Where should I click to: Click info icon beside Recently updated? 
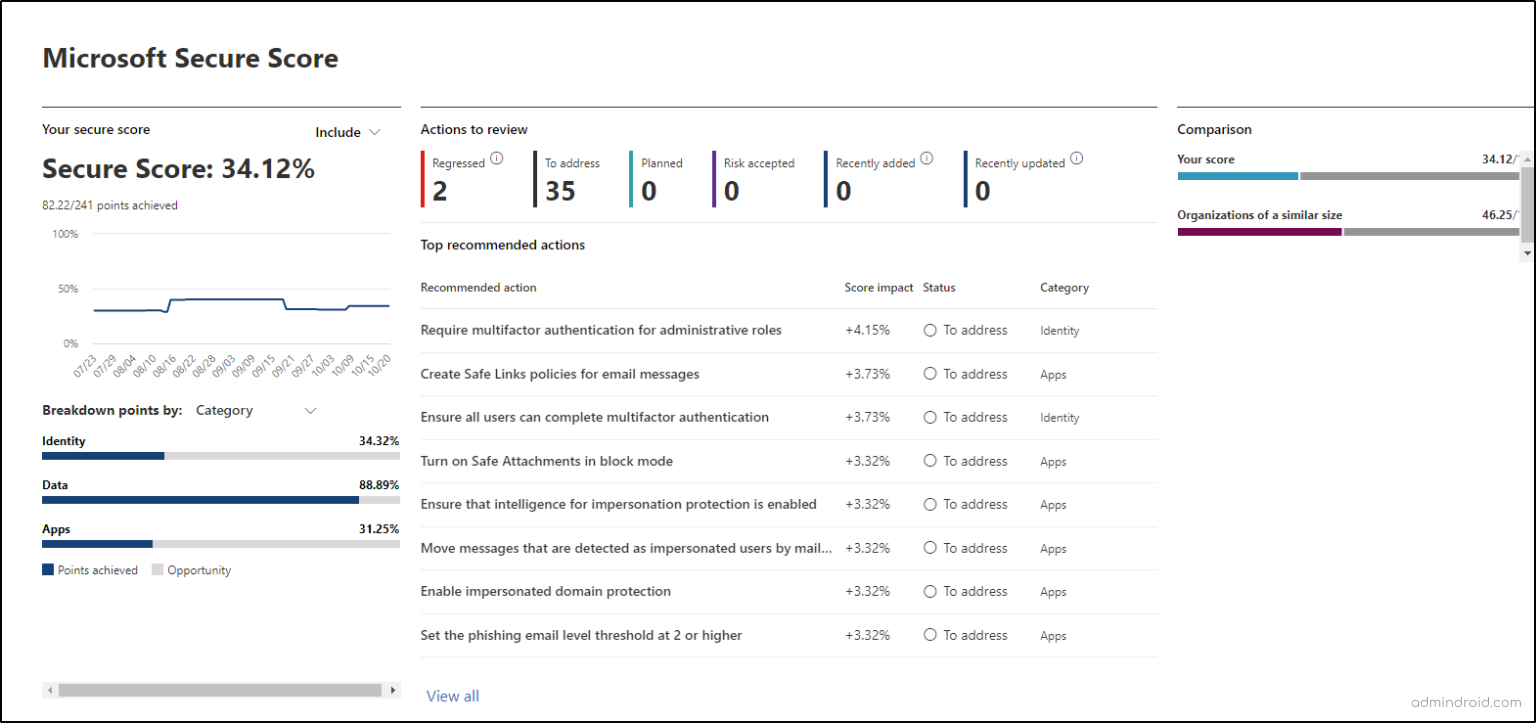click(1076, 159)
